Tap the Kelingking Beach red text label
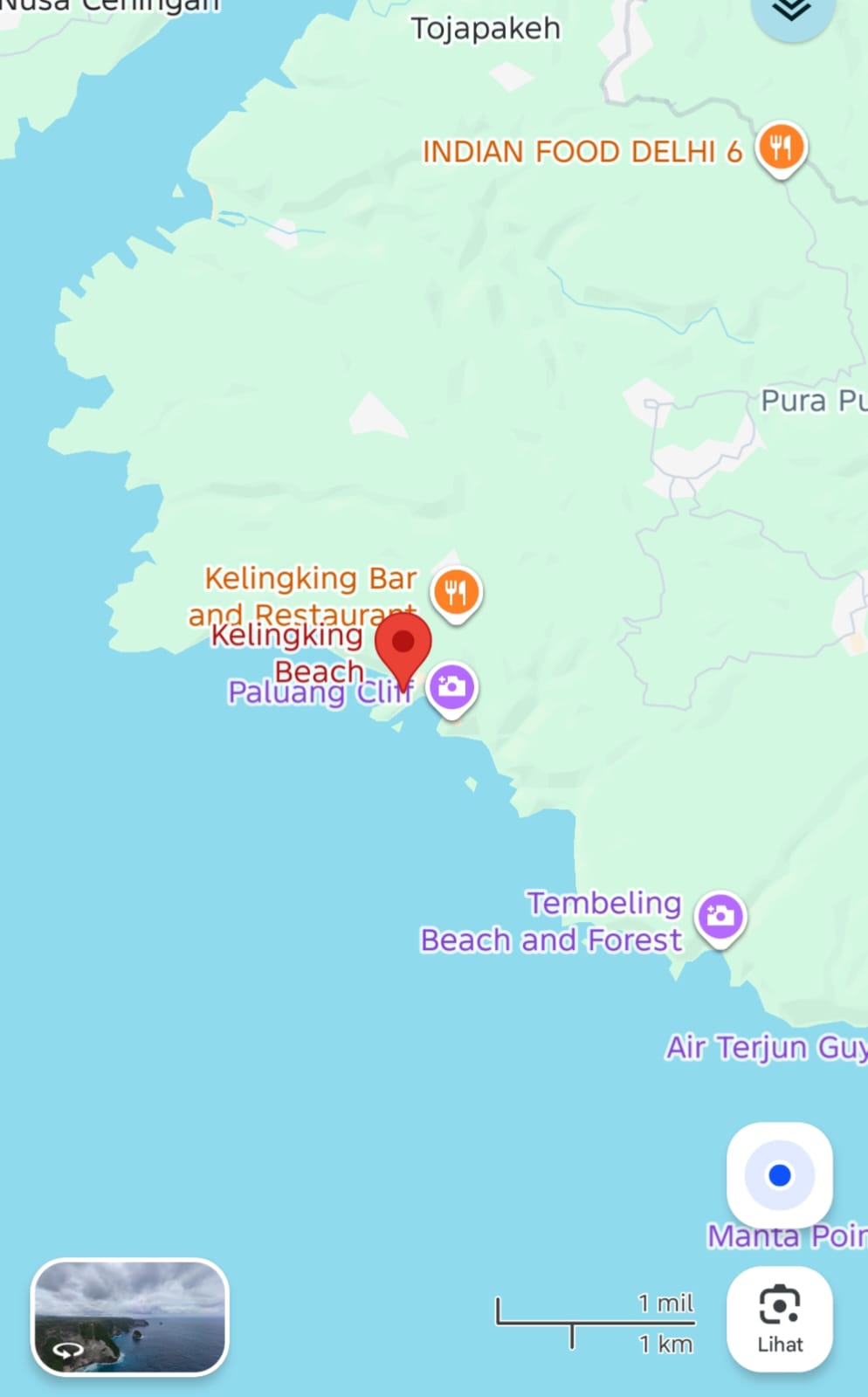 pyautogui.click(x=287, y=653)
